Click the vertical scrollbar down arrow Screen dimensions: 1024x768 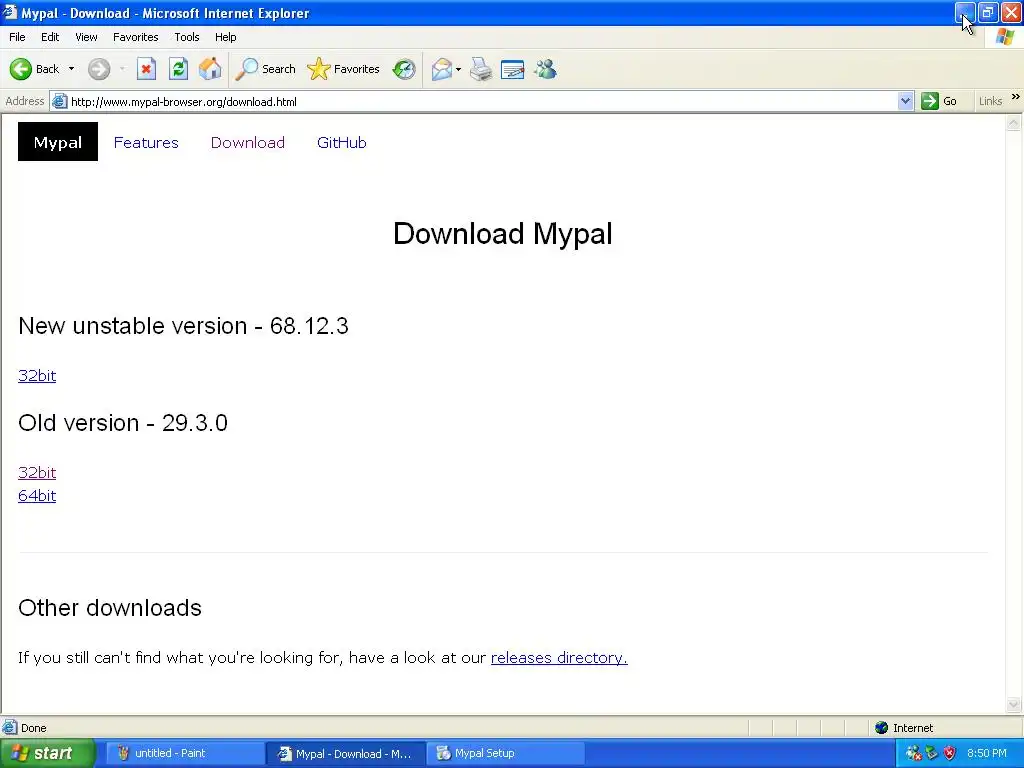(1014, 704)
